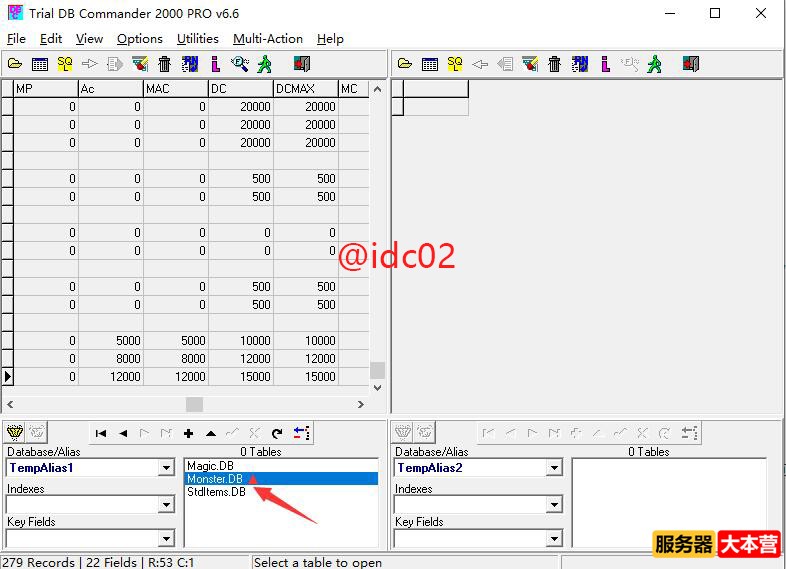
Task: Click the plus insert record navigator button
Action: point(188,433)
